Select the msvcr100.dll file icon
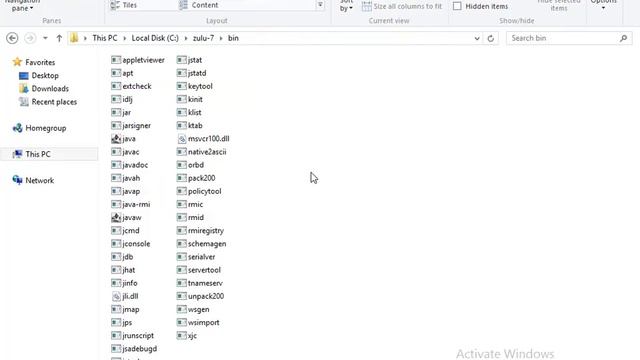Viewport: 640px width, 360px height. click(x=182, y=139)
